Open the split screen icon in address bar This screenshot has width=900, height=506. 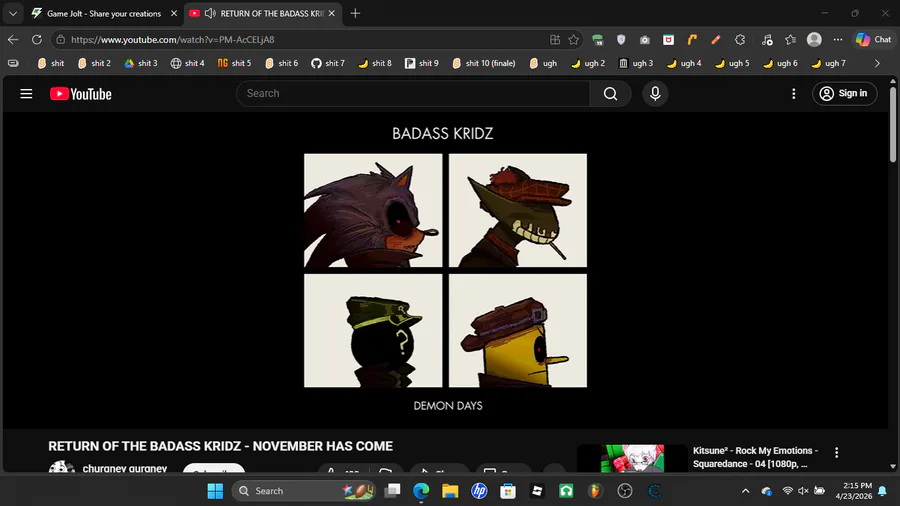click(x=554, y=40)
